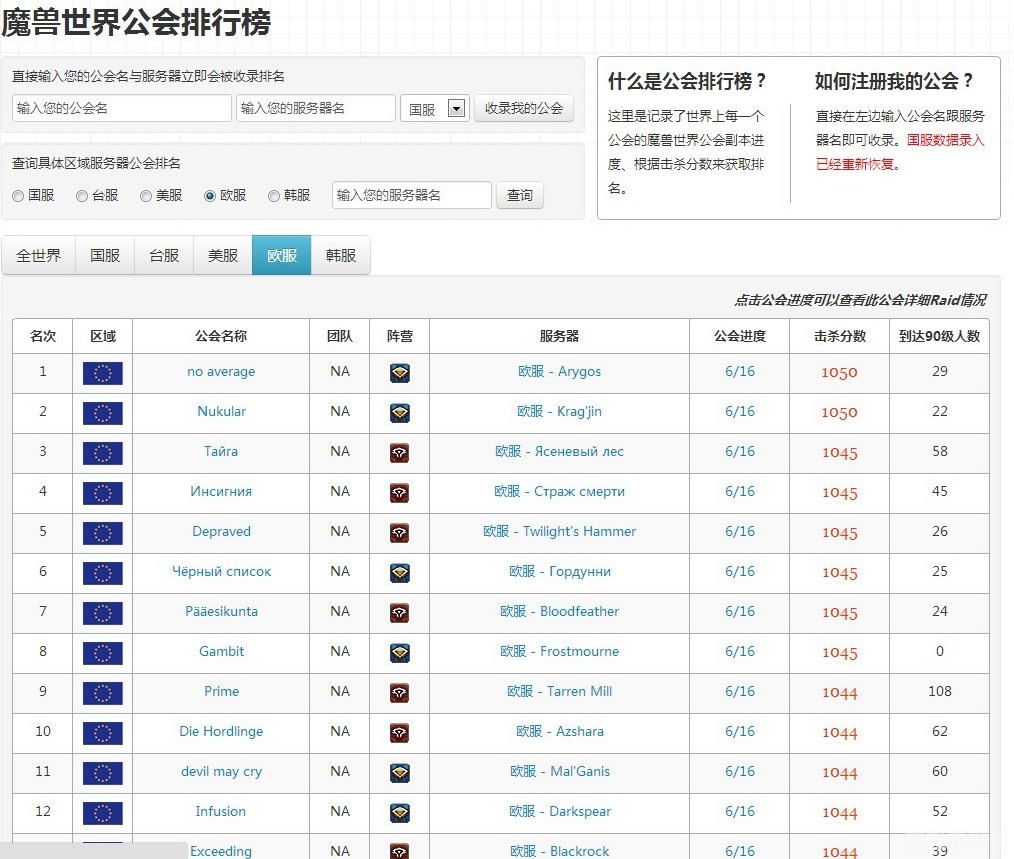Click the EU flag icon next to Prime
The width and height of the screenshot is (1014, 859).
[102, 693]
